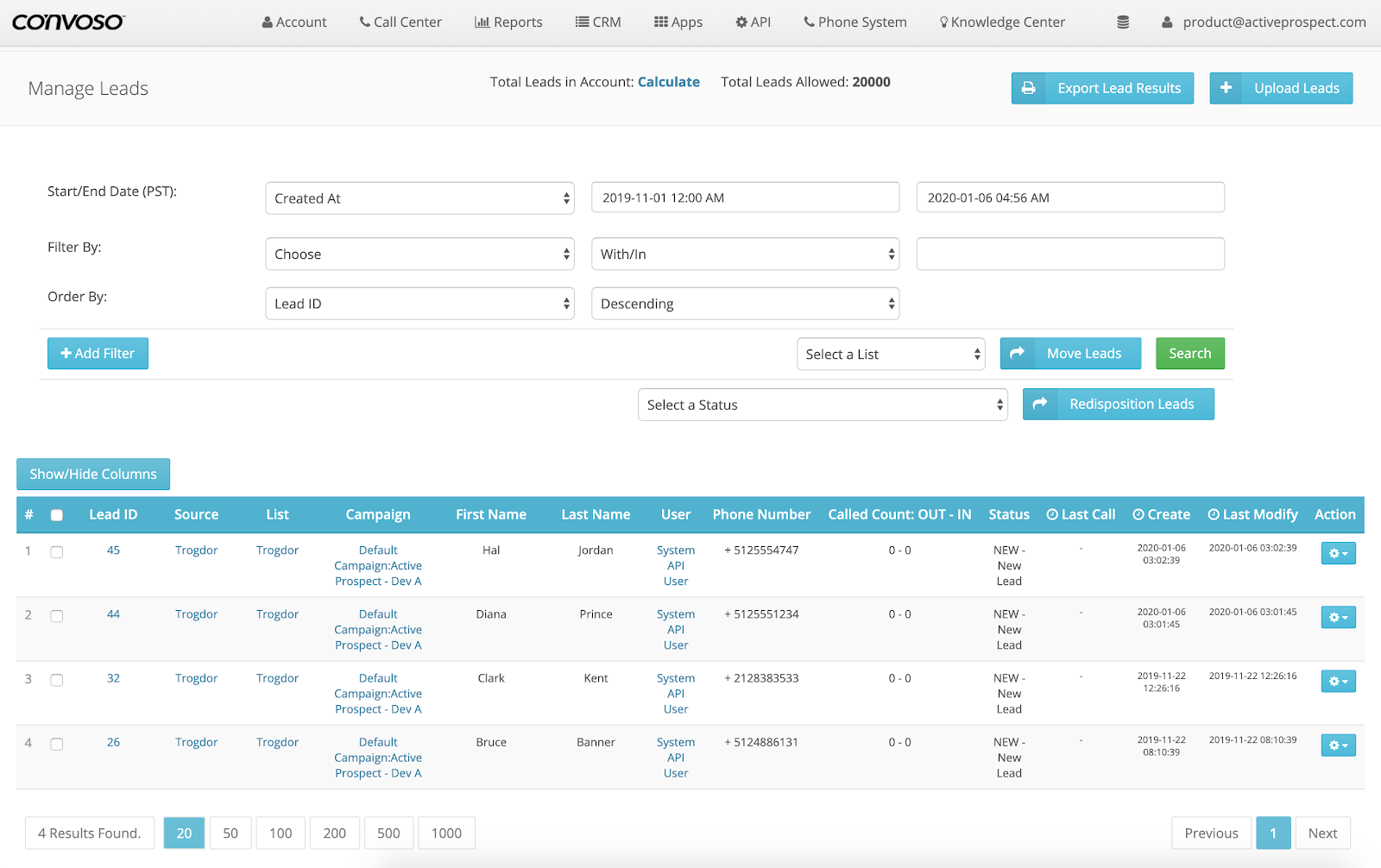Viewport: 1381px width, 868px height.
Task: Click the start date field 2019-11-01
Action: tap(745, 198)
